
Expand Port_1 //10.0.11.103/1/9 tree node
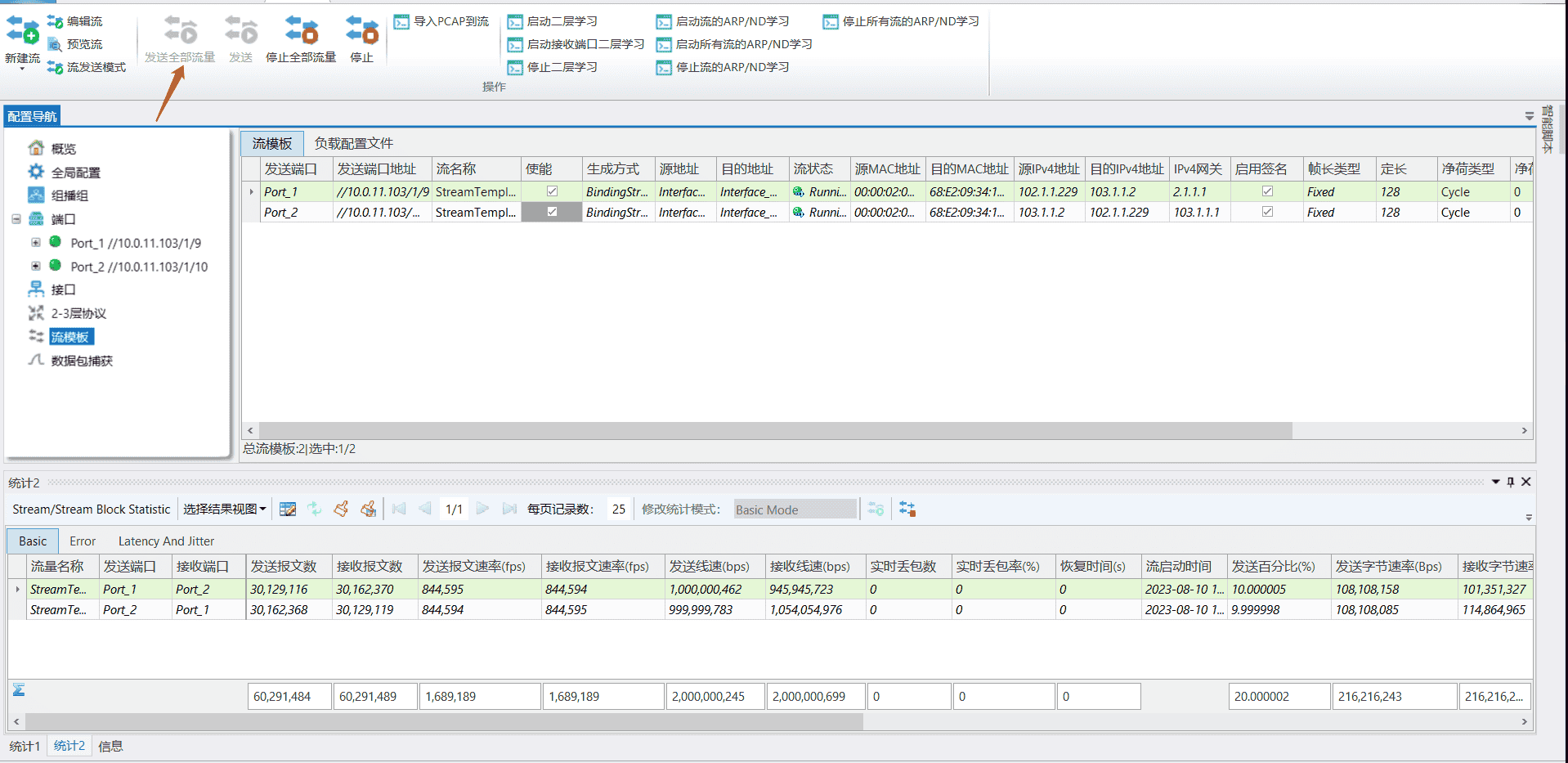click(35, 243)
